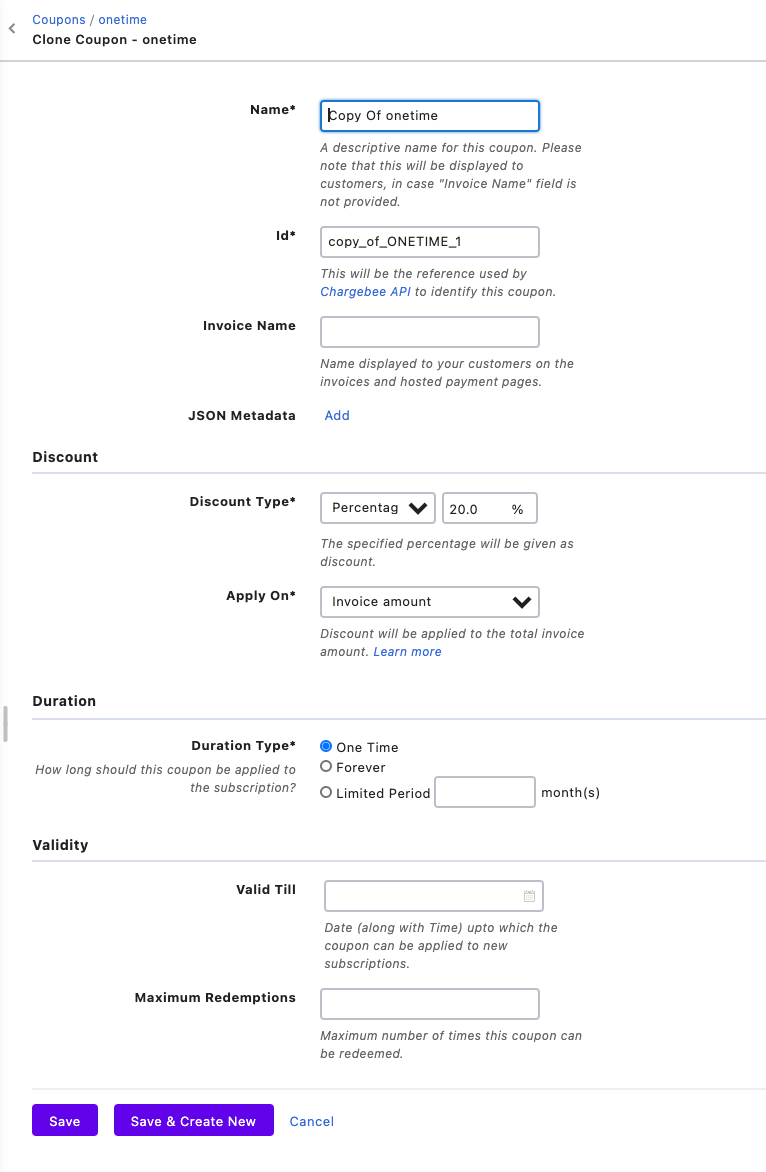766x1172 pixels.
Task: Select Forever duration type
Action: (326, 767)
